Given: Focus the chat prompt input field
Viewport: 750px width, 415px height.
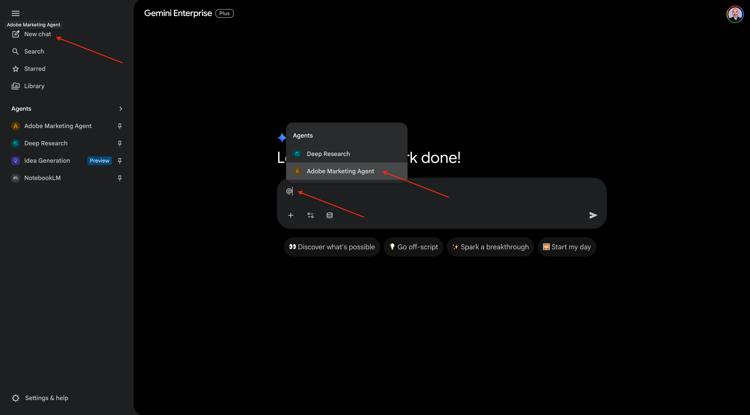Looking at the screenshot, I should (x=441, y=192).
